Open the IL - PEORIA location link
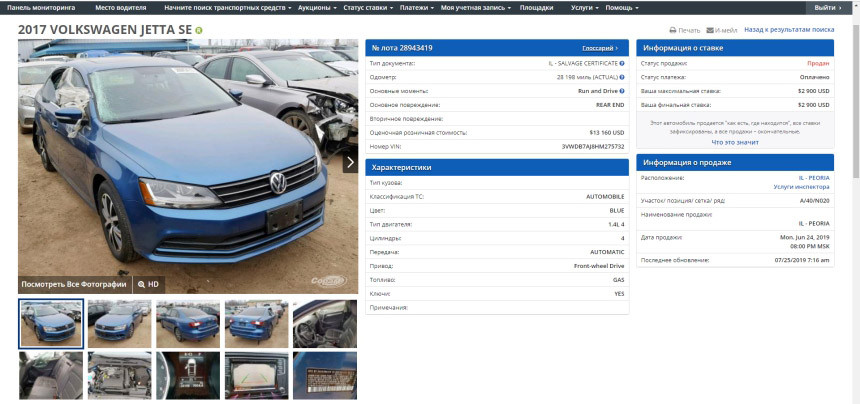Viewport: 860px width, 404px height. click(x=814, y=178)
